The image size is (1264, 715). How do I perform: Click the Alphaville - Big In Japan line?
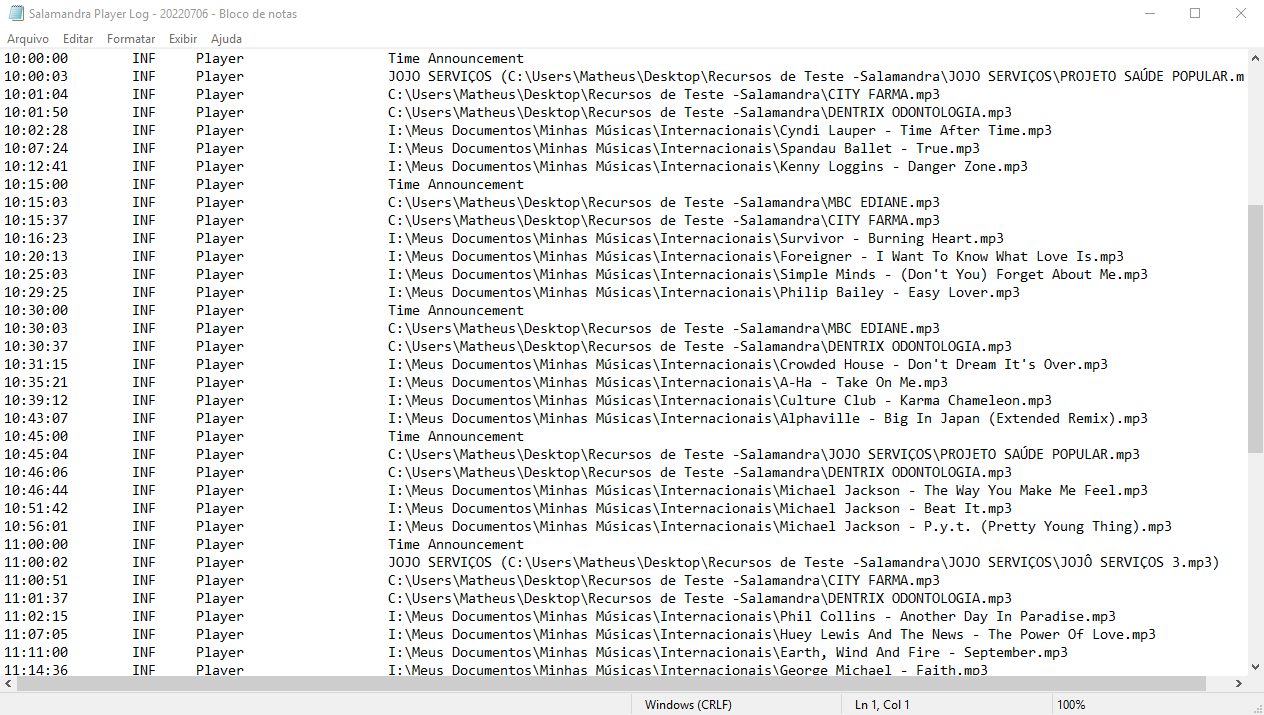(x=576, y=419)
